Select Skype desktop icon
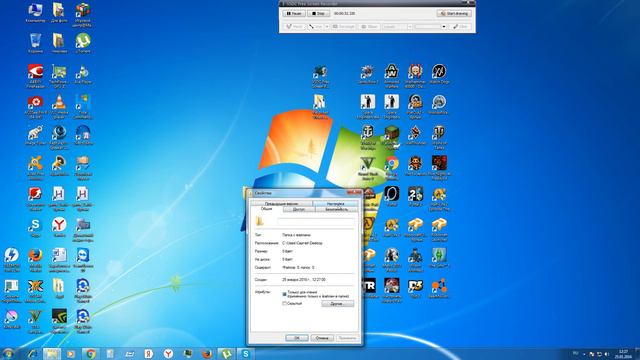Viewport: 640px width, 360px height. [36, 227]
